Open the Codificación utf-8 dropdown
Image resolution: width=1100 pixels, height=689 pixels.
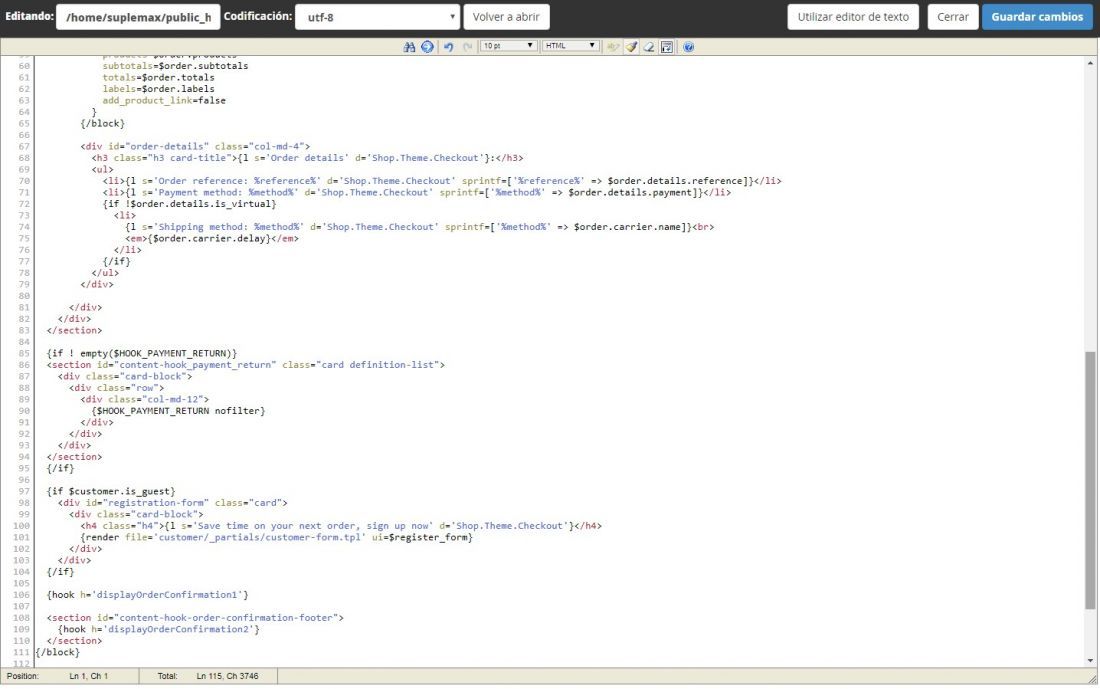coord(377,17)
